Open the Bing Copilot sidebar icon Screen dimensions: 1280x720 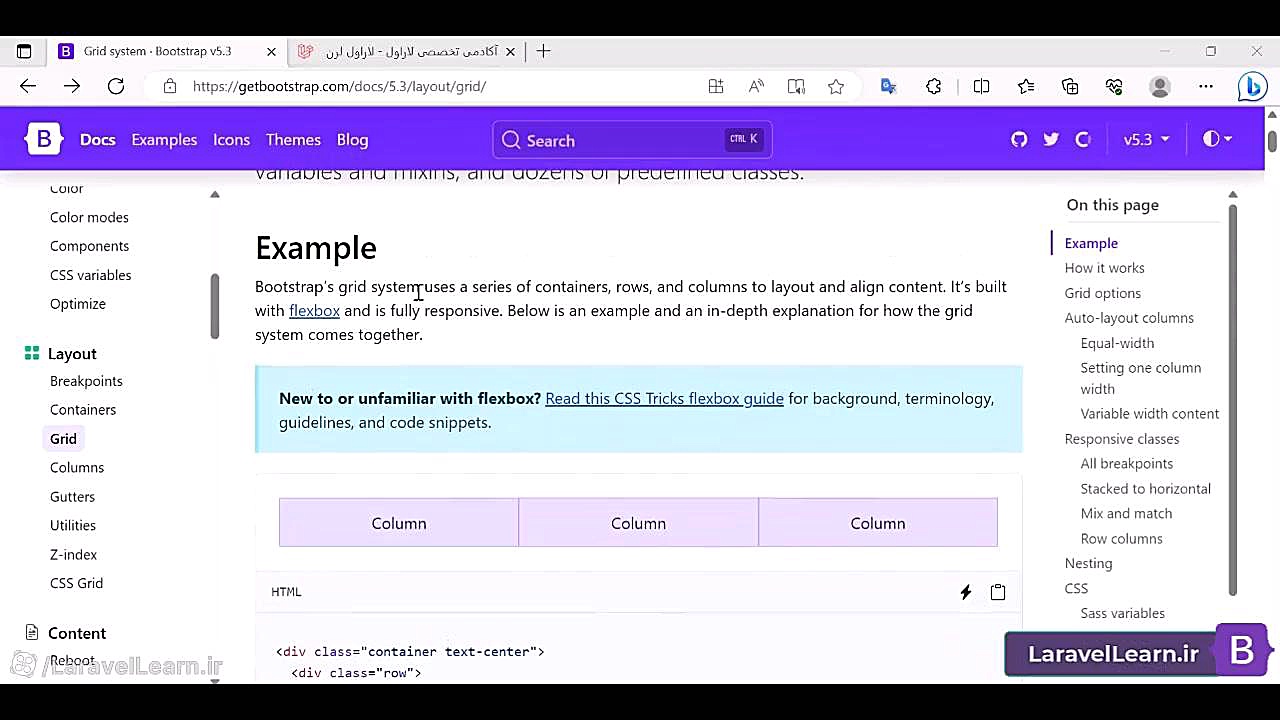(x=1252, y=87)
